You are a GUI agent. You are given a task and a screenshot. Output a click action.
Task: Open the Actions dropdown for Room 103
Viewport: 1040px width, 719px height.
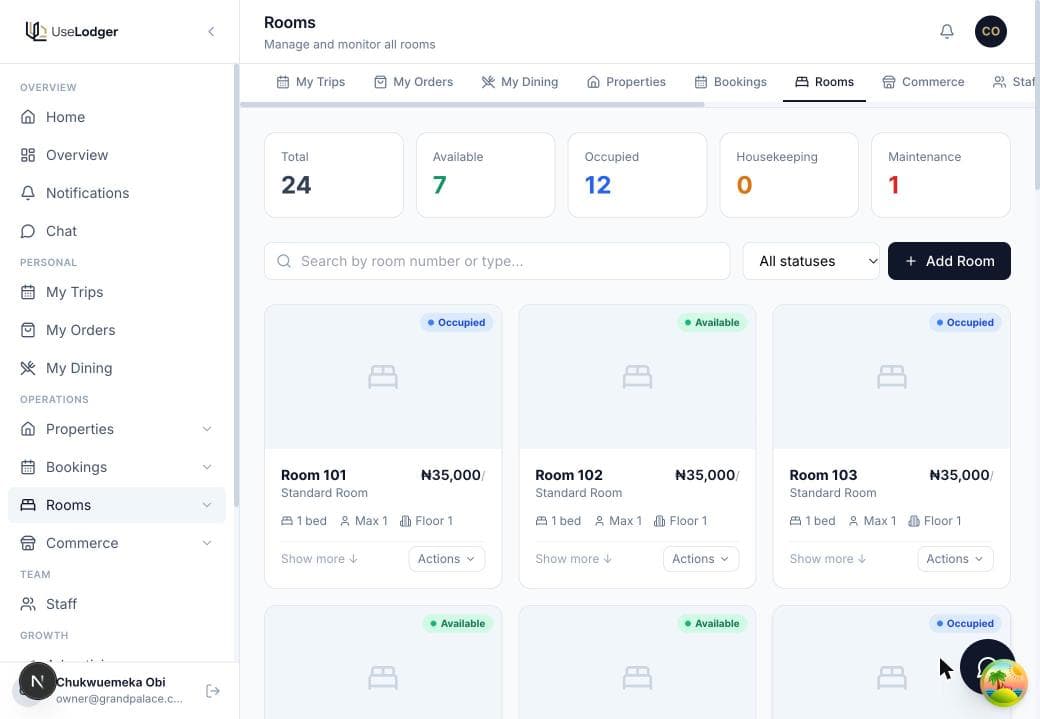click(x=955, y=559)
